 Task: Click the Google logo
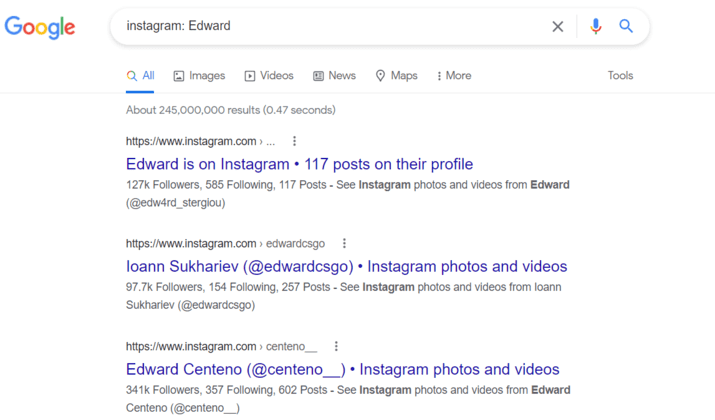click(40, 27)
